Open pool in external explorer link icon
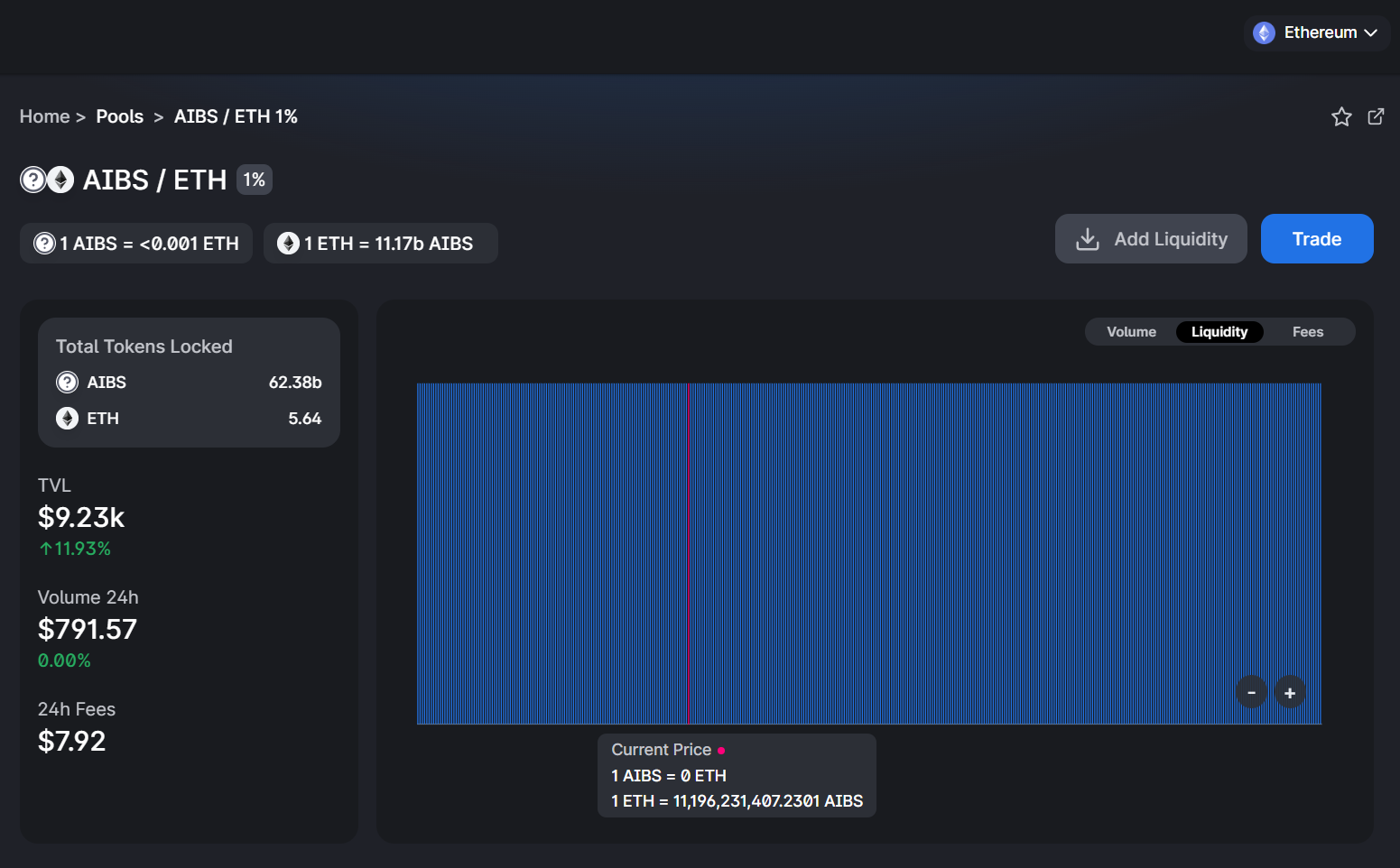1400x868 pixels. tap(1376, 116)
